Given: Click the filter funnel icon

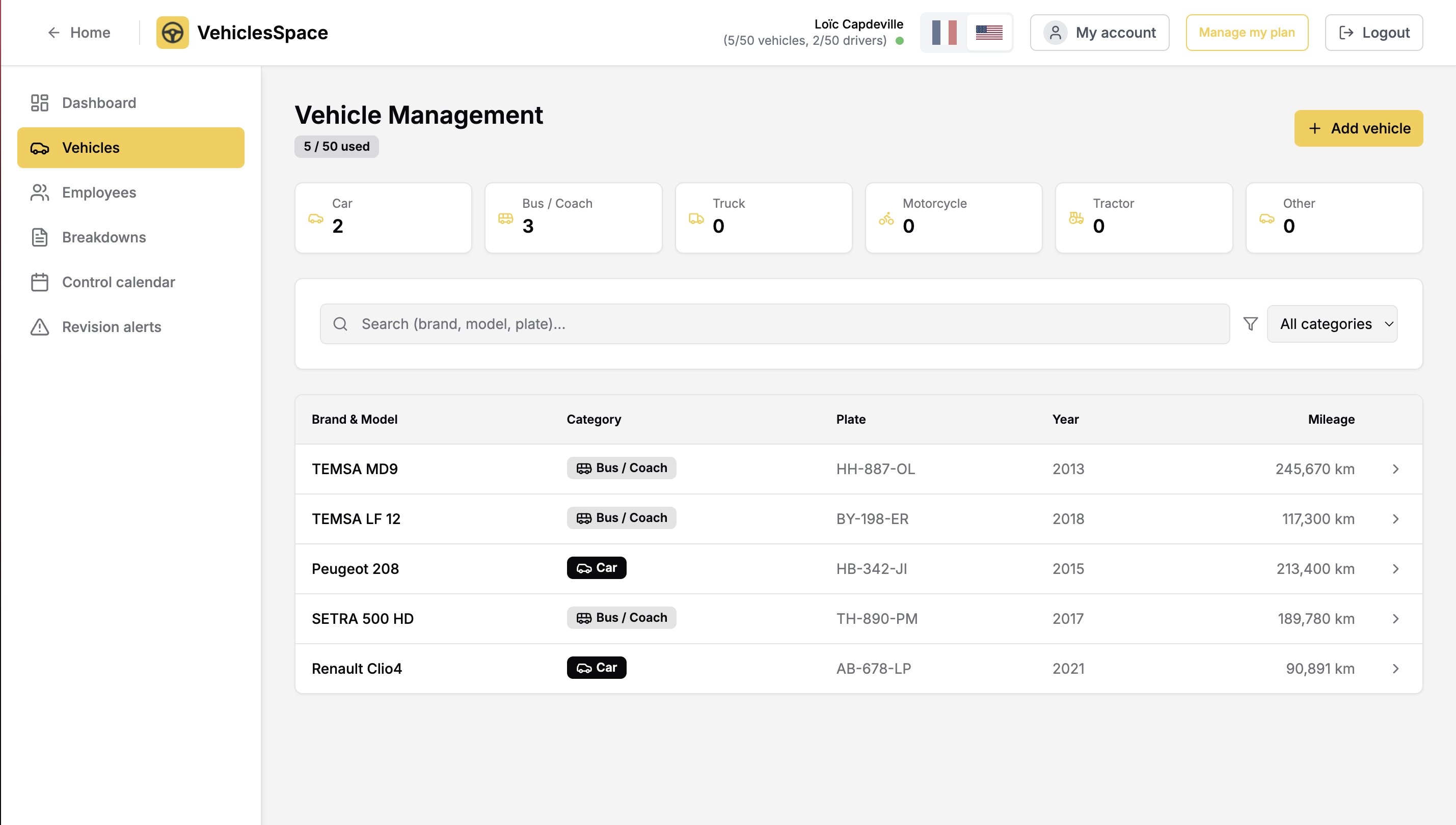Looking at the screenshot, I should [1250, 323].
